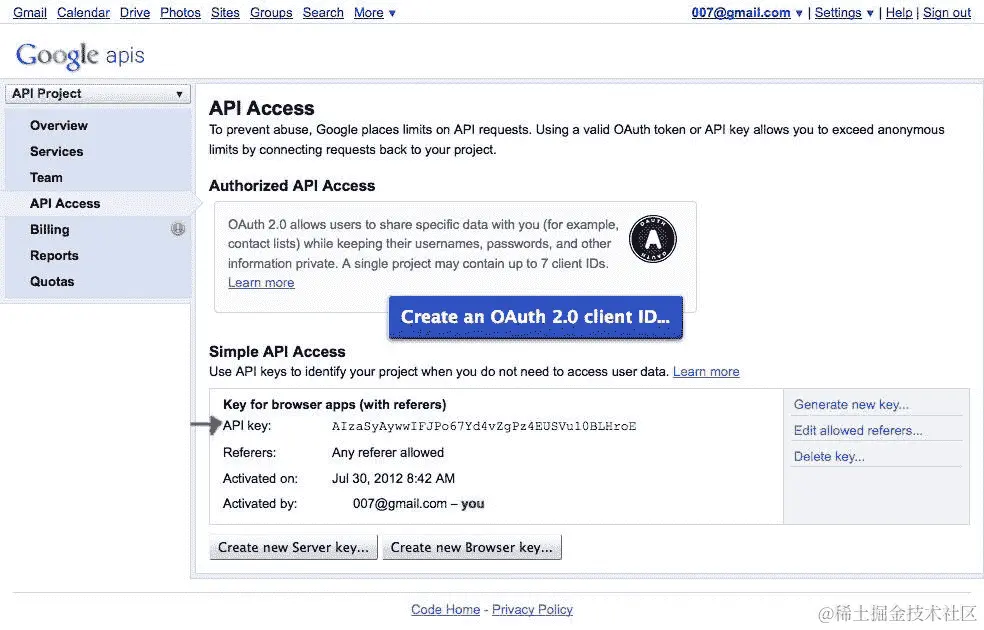Select Team in the sidebar
This screenshot has height=630, width=984.
point(46,178)
